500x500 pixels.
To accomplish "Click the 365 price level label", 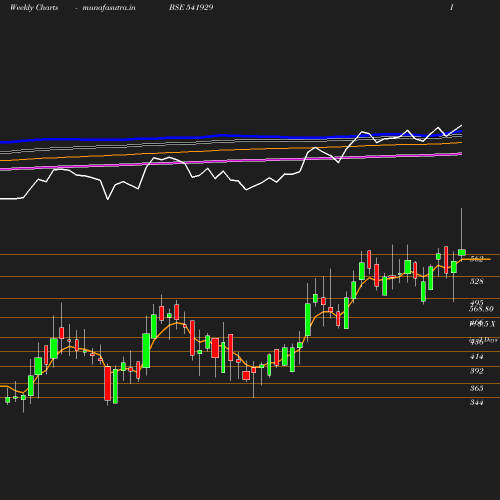I will 477,388.
